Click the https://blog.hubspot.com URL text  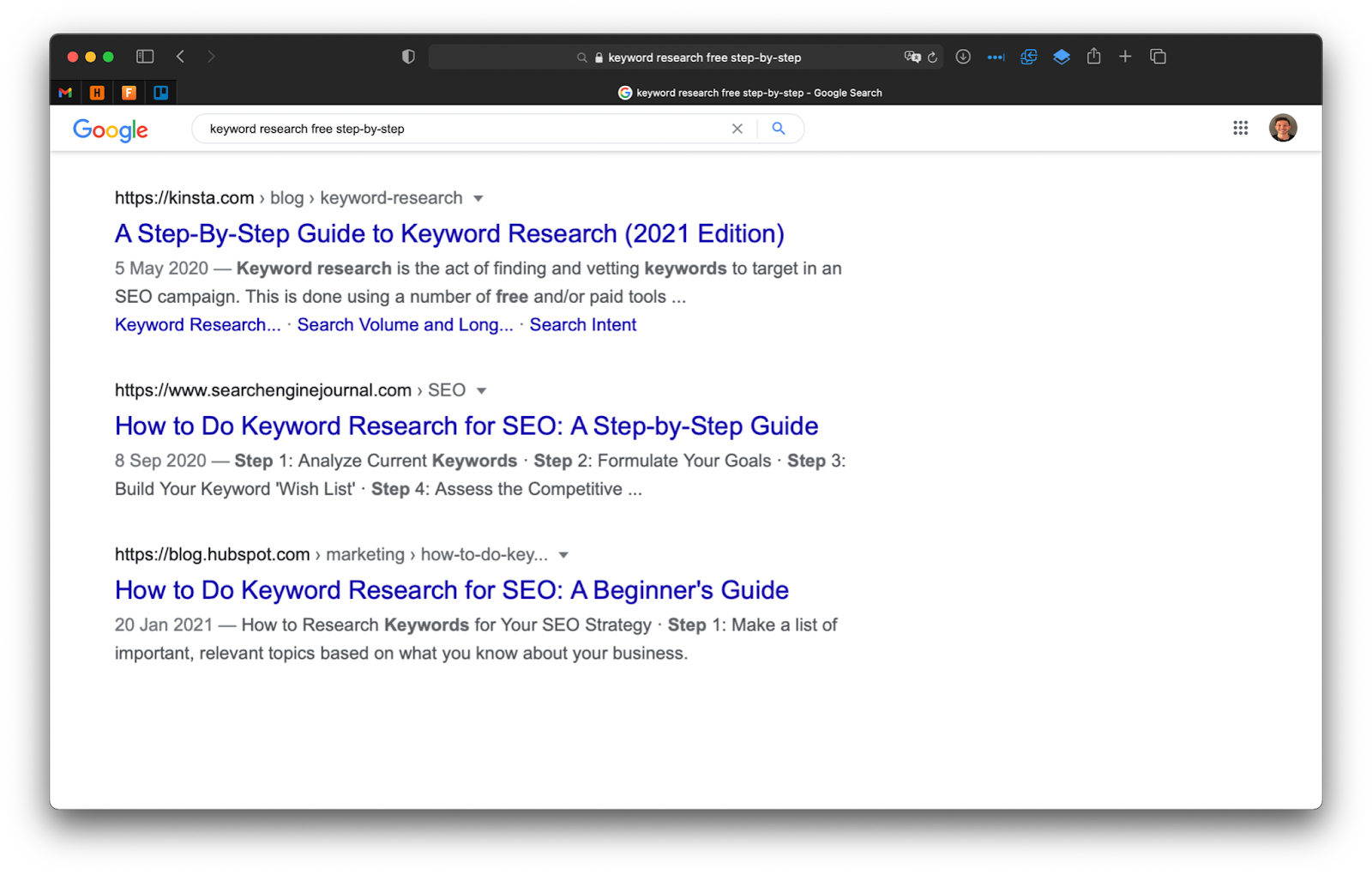click(x=213, y=555)
